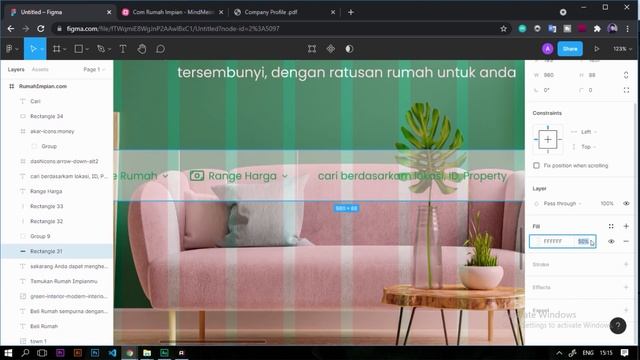Open Windows taskbar search

point(25,353)
